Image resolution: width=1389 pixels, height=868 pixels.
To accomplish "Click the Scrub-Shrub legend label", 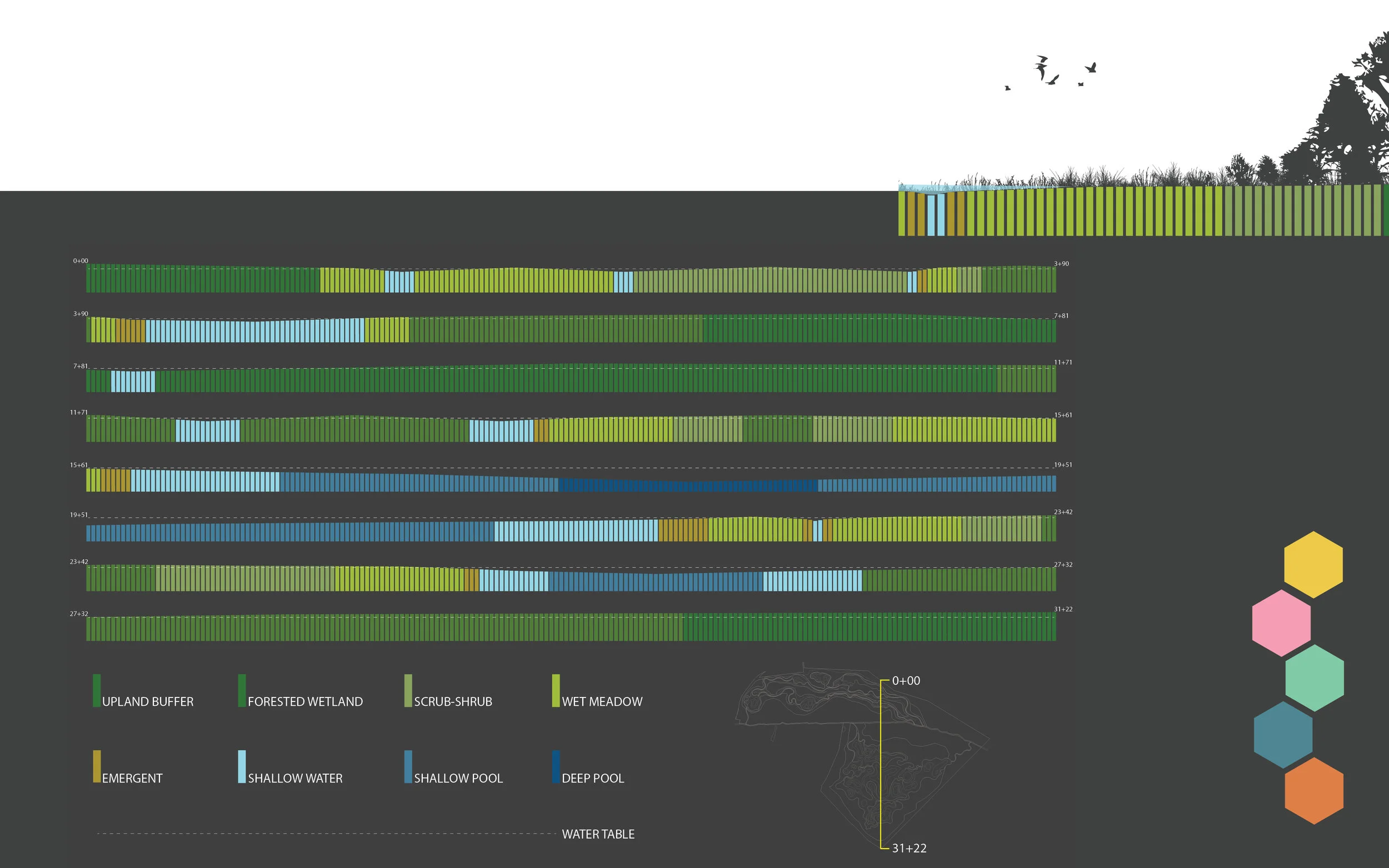I will coord(452,701).
